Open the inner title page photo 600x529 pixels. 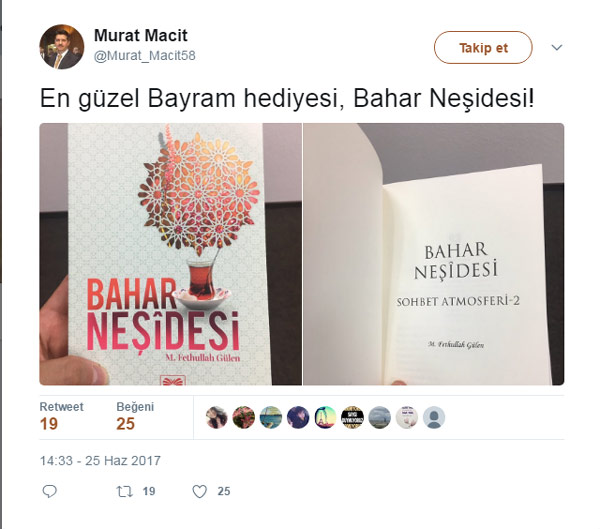coord(434,254)
